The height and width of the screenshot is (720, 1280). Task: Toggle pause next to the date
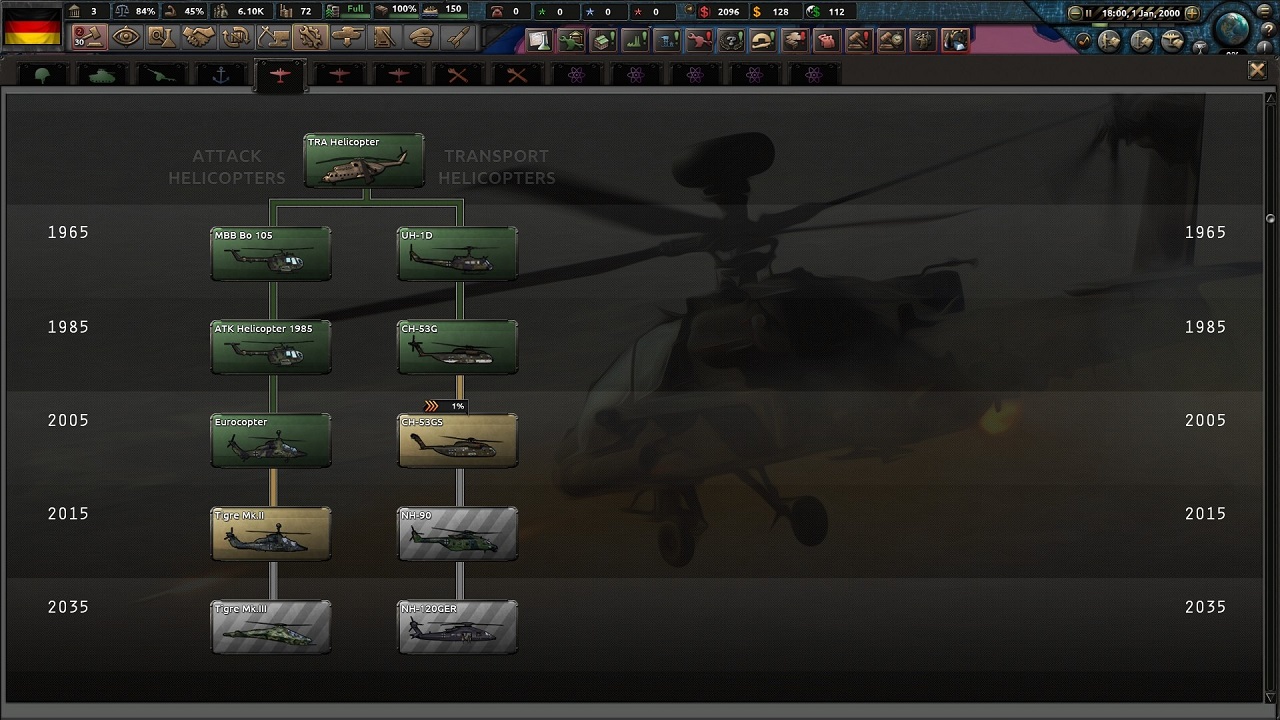pyautogui.click(x=1089, y=13)
